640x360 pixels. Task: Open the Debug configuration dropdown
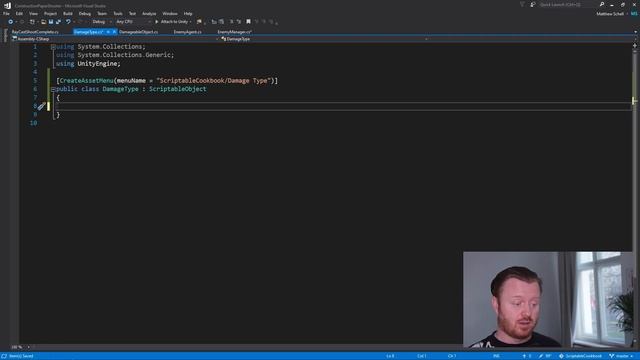(101, 22)
